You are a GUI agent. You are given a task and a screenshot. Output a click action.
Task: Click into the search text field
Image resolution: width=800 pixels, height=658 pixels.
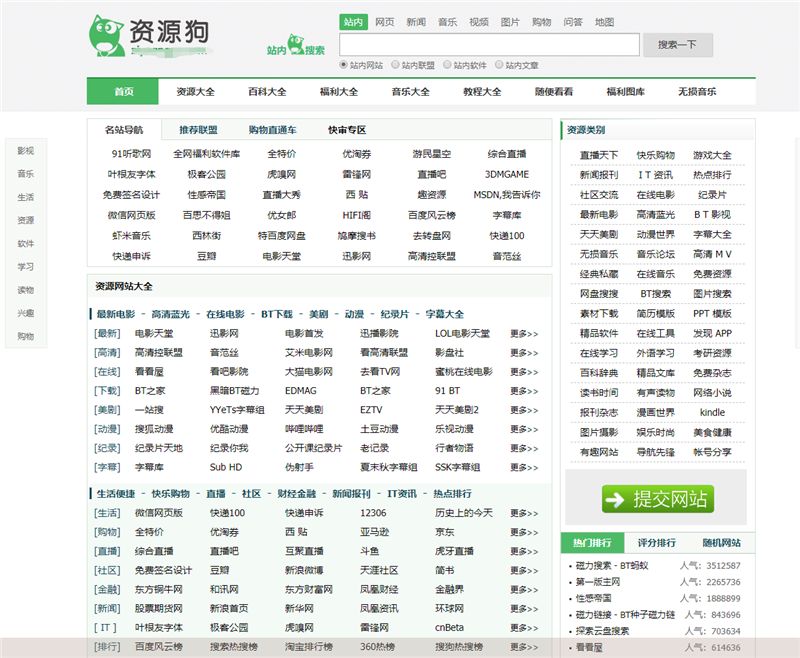point(489,44)
